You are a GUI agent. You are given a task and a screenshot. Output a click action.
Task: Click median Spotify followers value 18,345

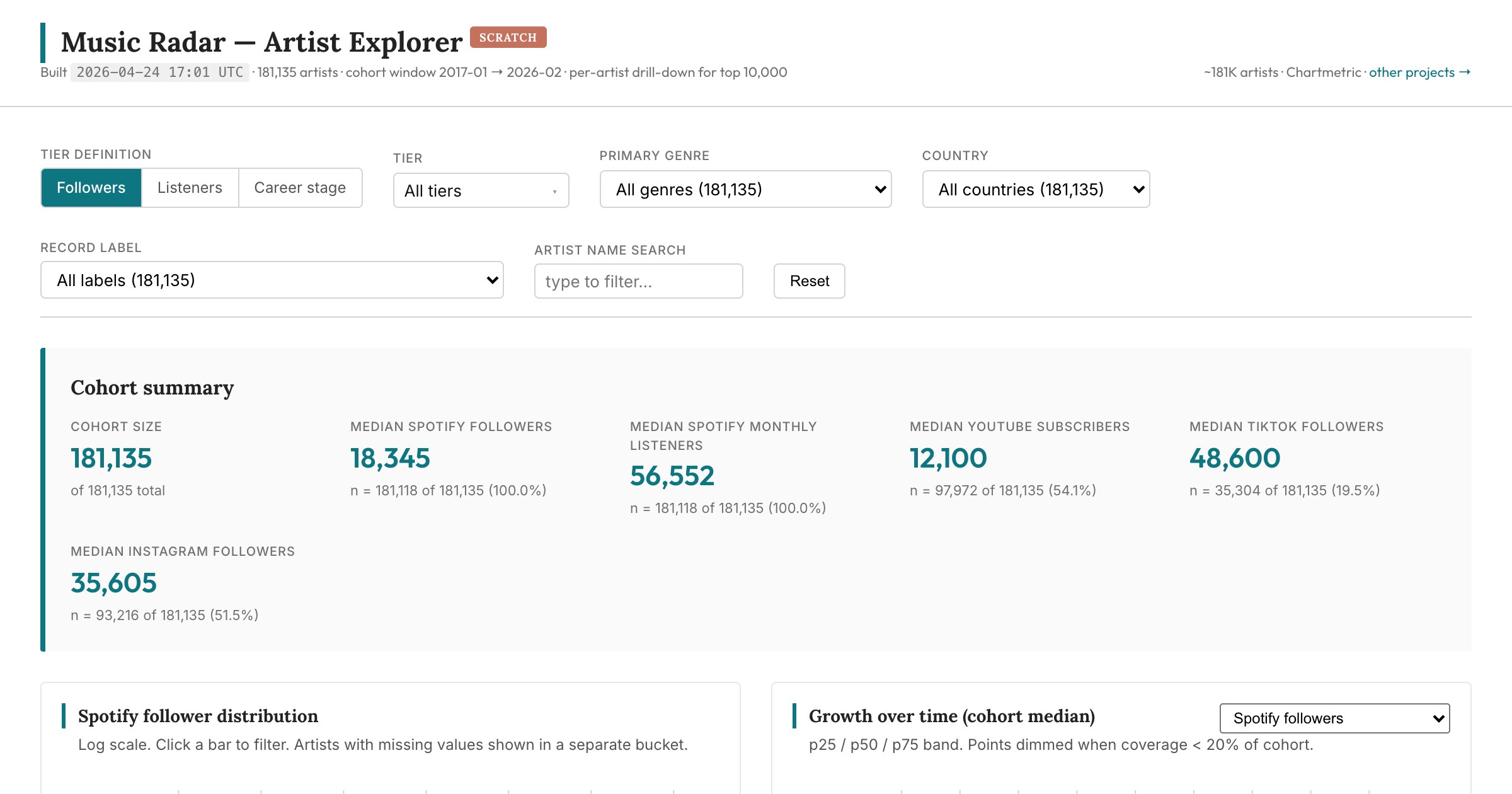tap(390, 458)
